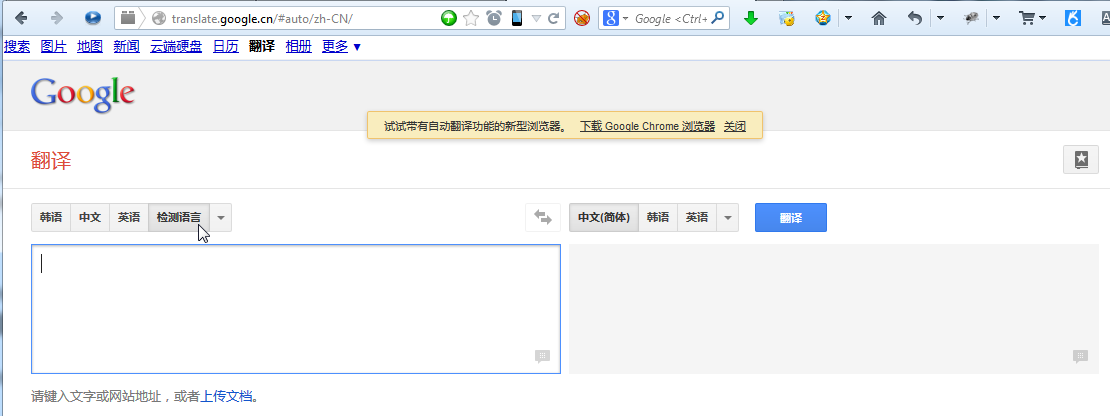Click the URL text in address bar
The image size is (1110, 416).
[x=262, y=18]
